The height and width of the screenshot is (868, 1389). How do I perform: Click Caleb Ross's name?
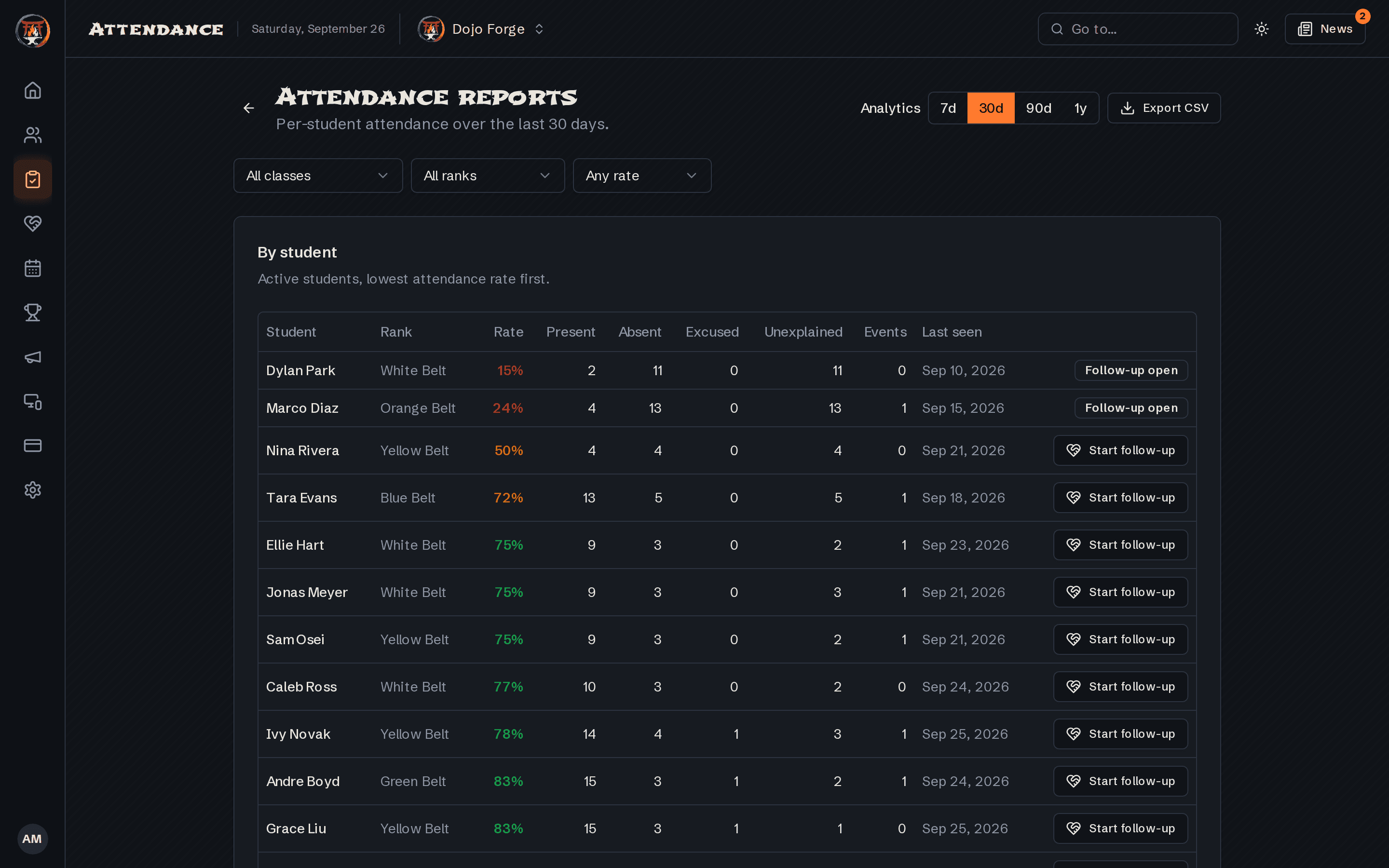[x=301, y=687]
